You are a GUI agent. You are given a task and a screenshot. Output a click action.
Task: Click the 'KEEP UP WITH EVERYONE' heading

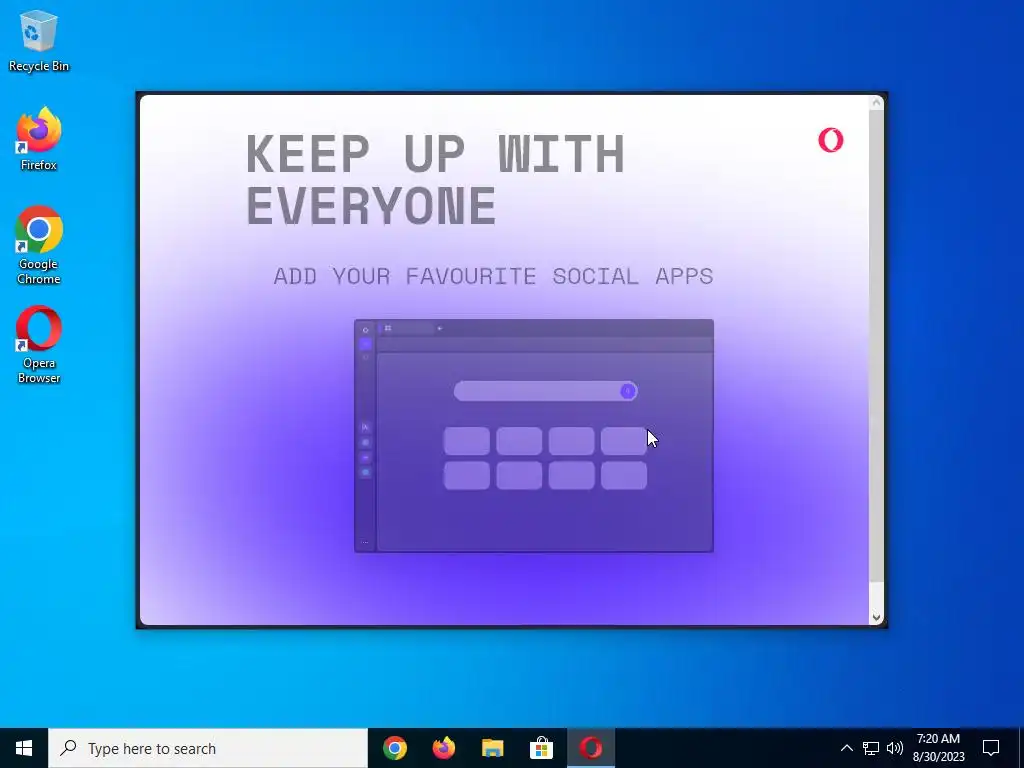point(435,179)
